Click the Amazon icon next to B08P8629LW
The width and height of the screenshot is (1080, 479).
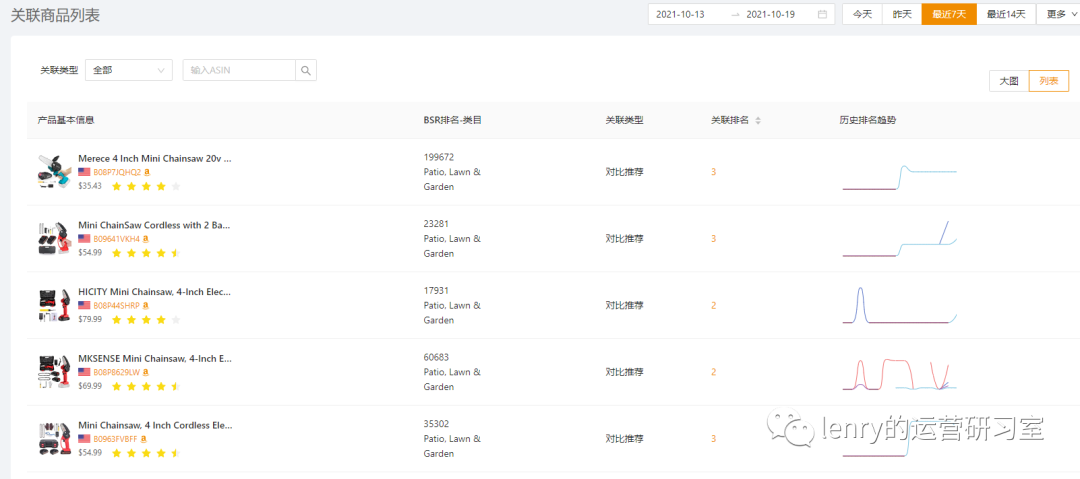pos(145,372)
